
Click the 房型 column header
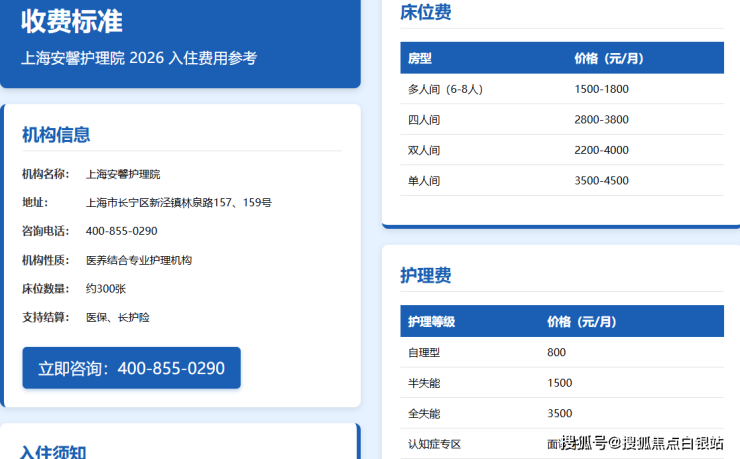click(x=420, y=58)
